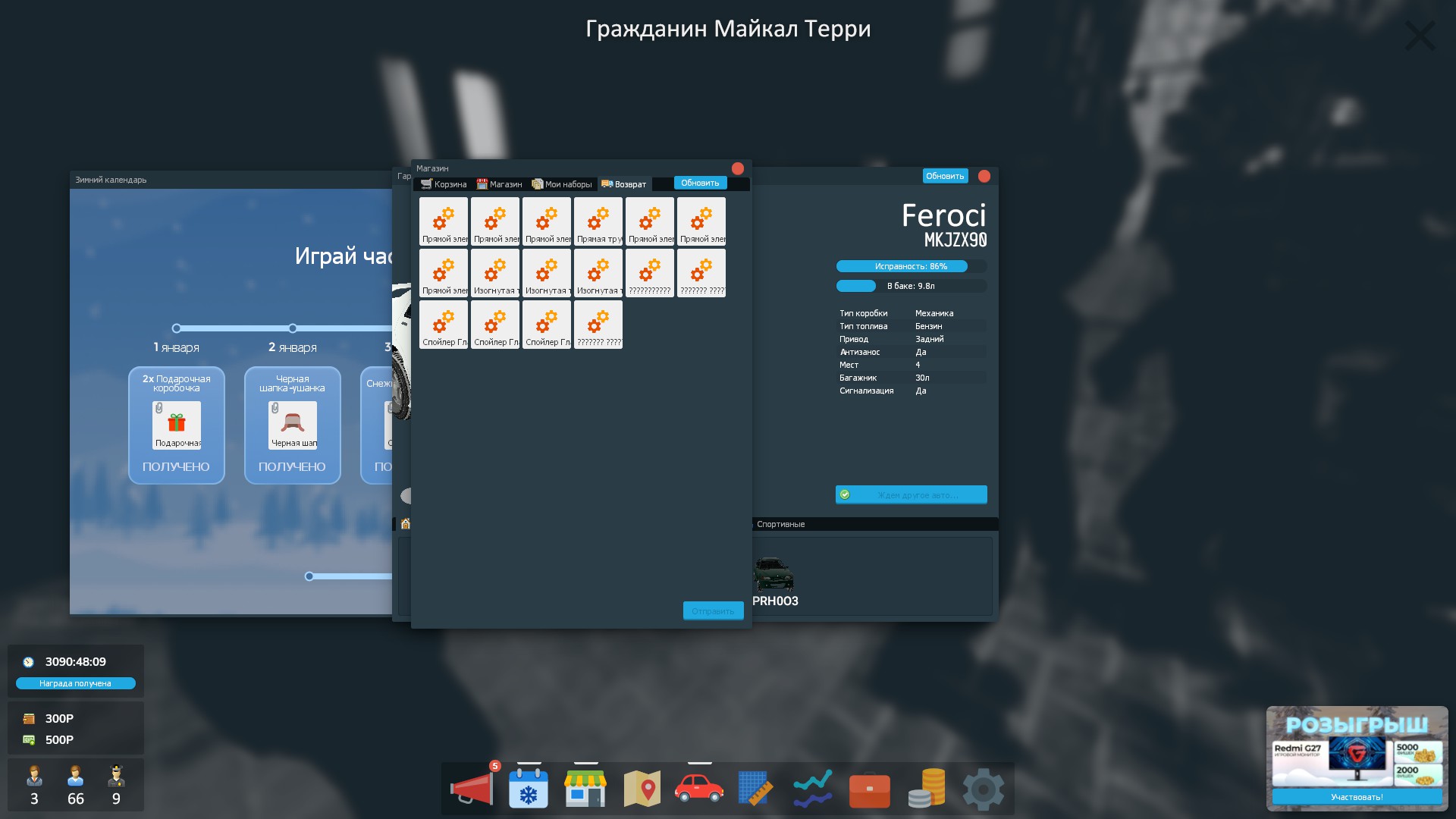Open the shop storefront icon in dock
The height and width of the screenshot is (819, 1456).
[585, 788]
